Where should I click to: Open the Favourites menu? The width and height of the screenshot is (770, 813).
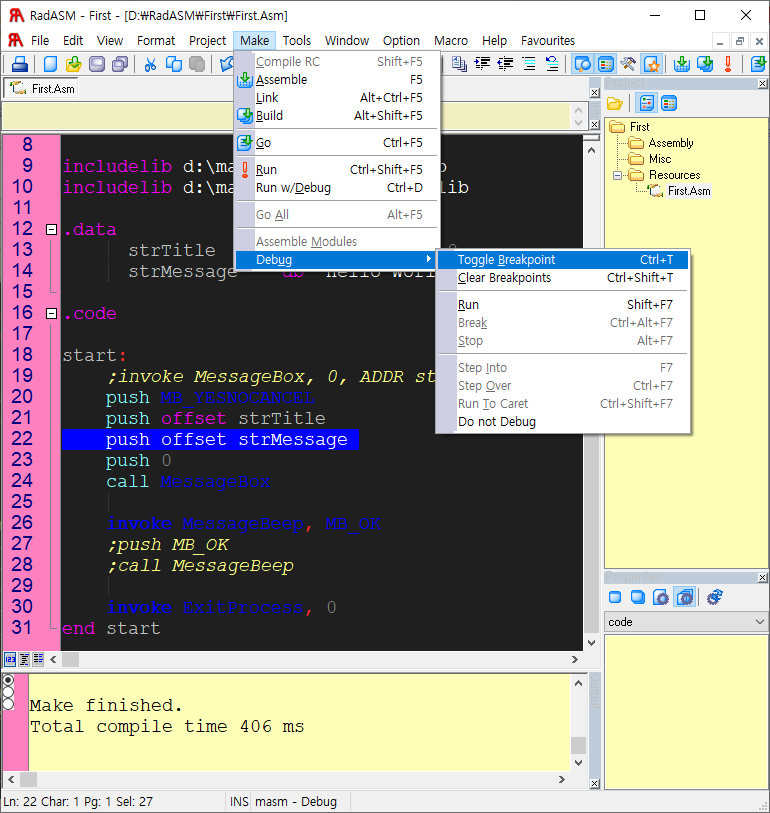(x=548, y=40)
